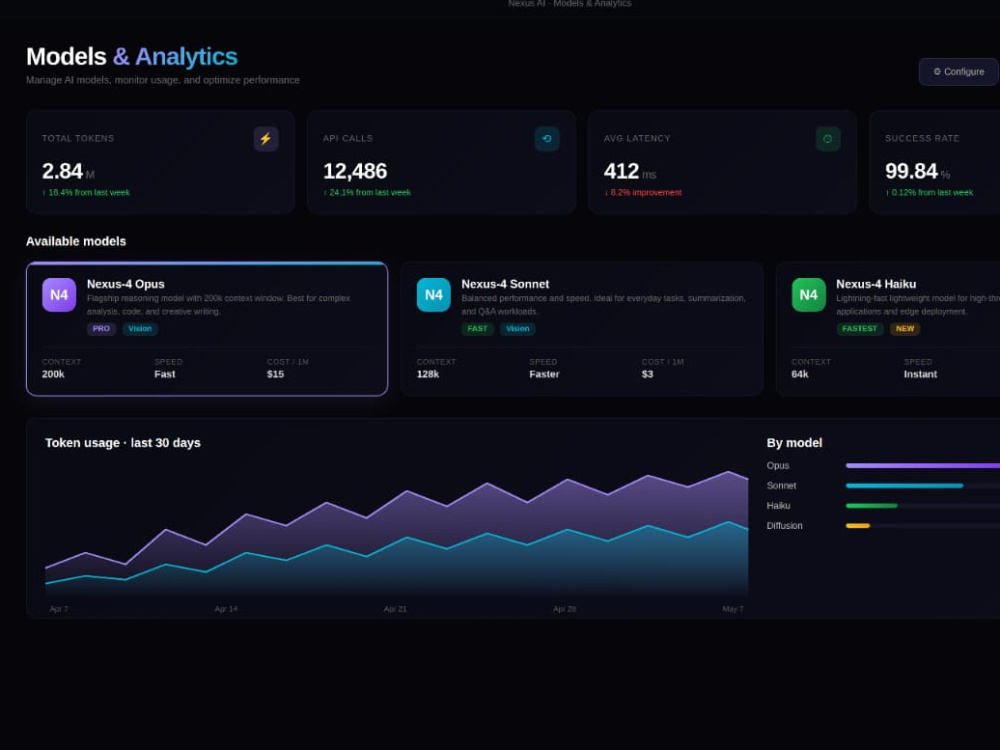Click the Diffusion label in By model list
Viewport: 1000px width, 750px height.
coord(784,526)
